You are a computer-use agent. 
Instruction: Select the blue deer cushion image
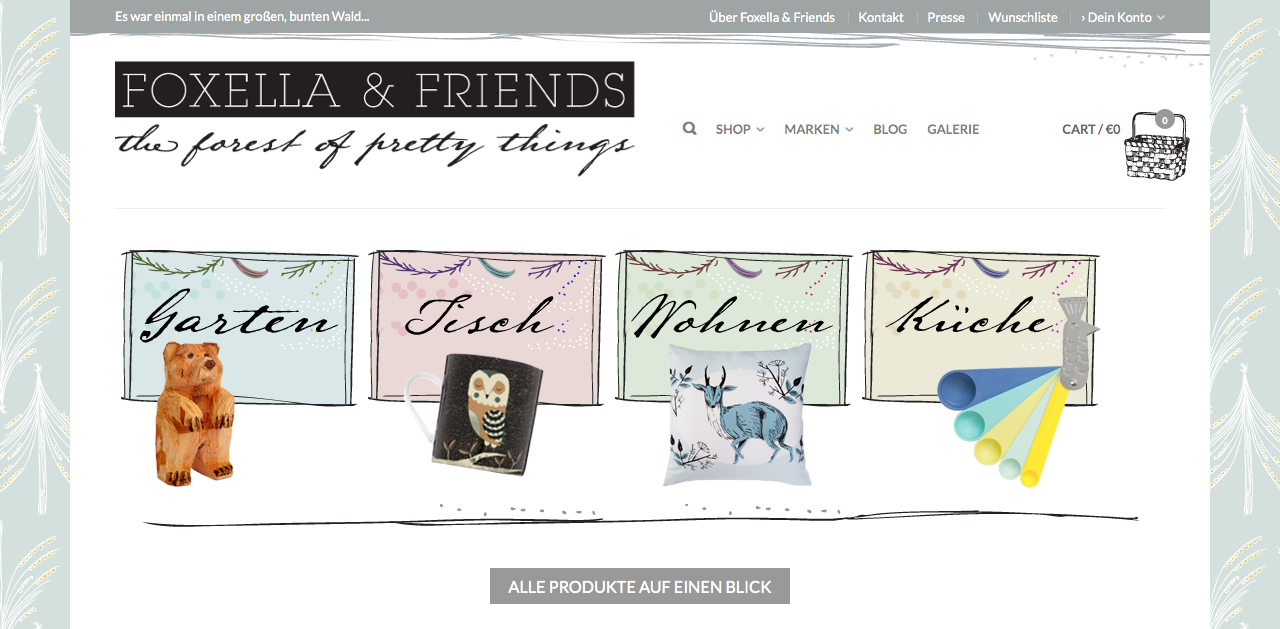[x=738, y=414]
